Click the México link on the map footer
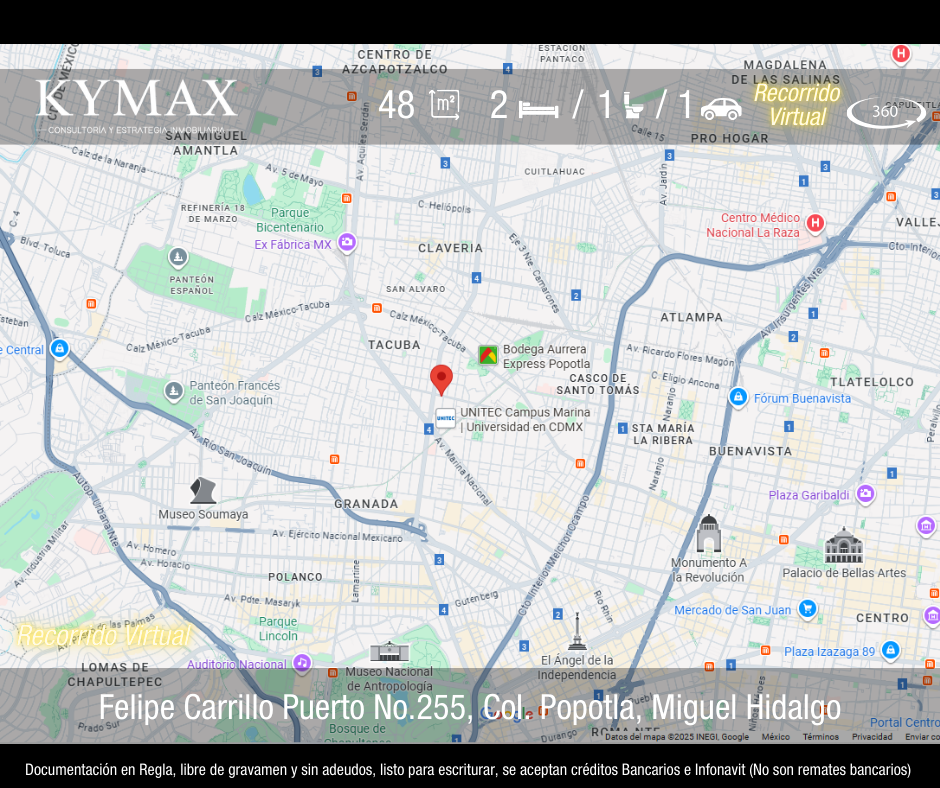940x788 pixels. pyautogui.click(x=776, y=736)
